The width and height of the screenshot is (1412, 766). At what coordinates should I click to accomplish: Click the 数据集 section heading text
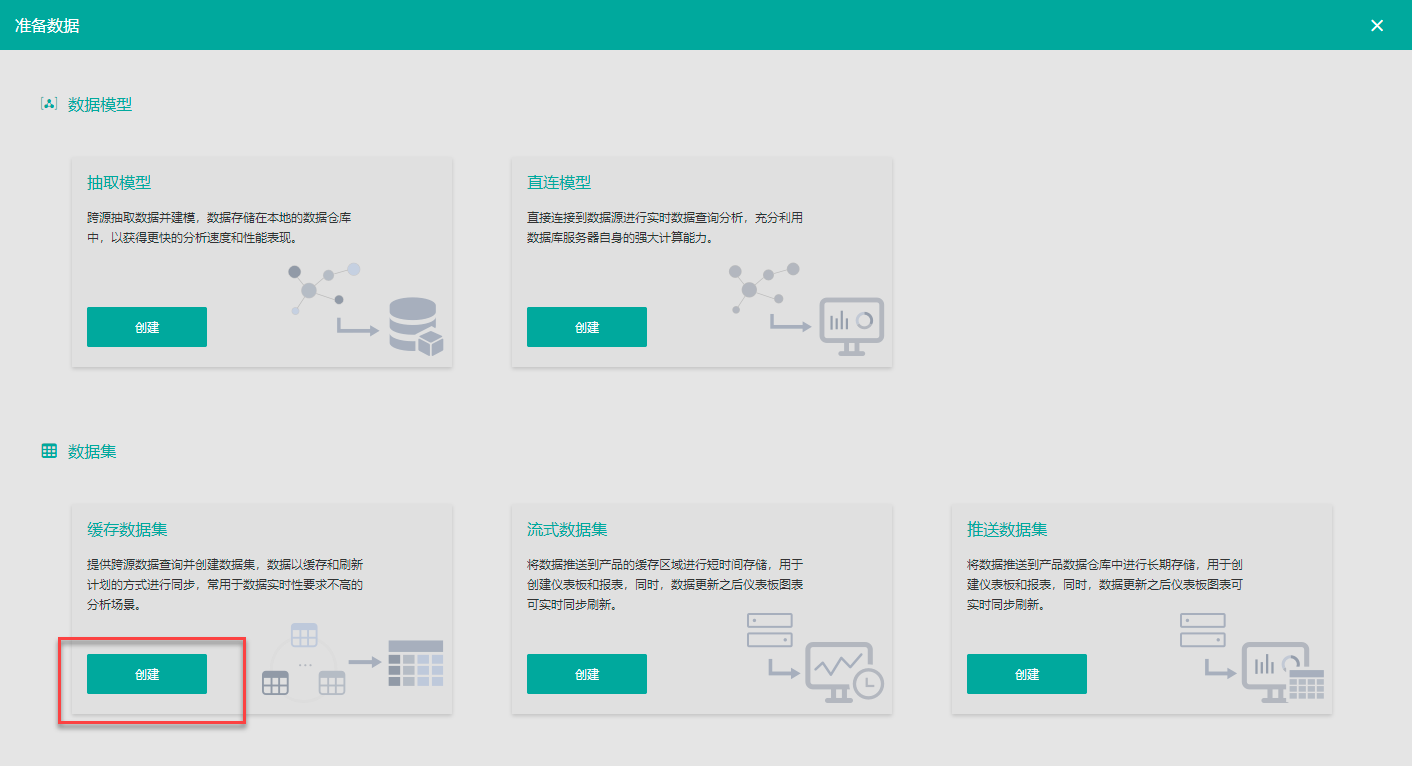(x=92, y=451)
